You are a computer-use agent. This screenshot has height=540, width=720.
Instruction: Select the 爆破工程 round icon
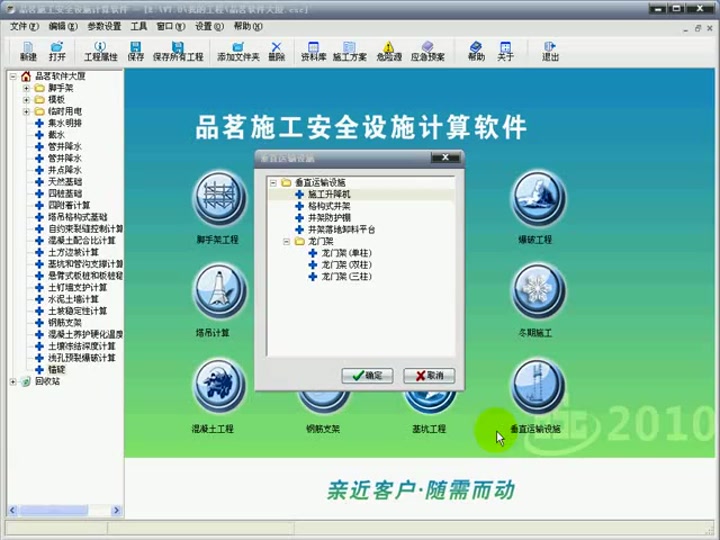tap(534, 197)
